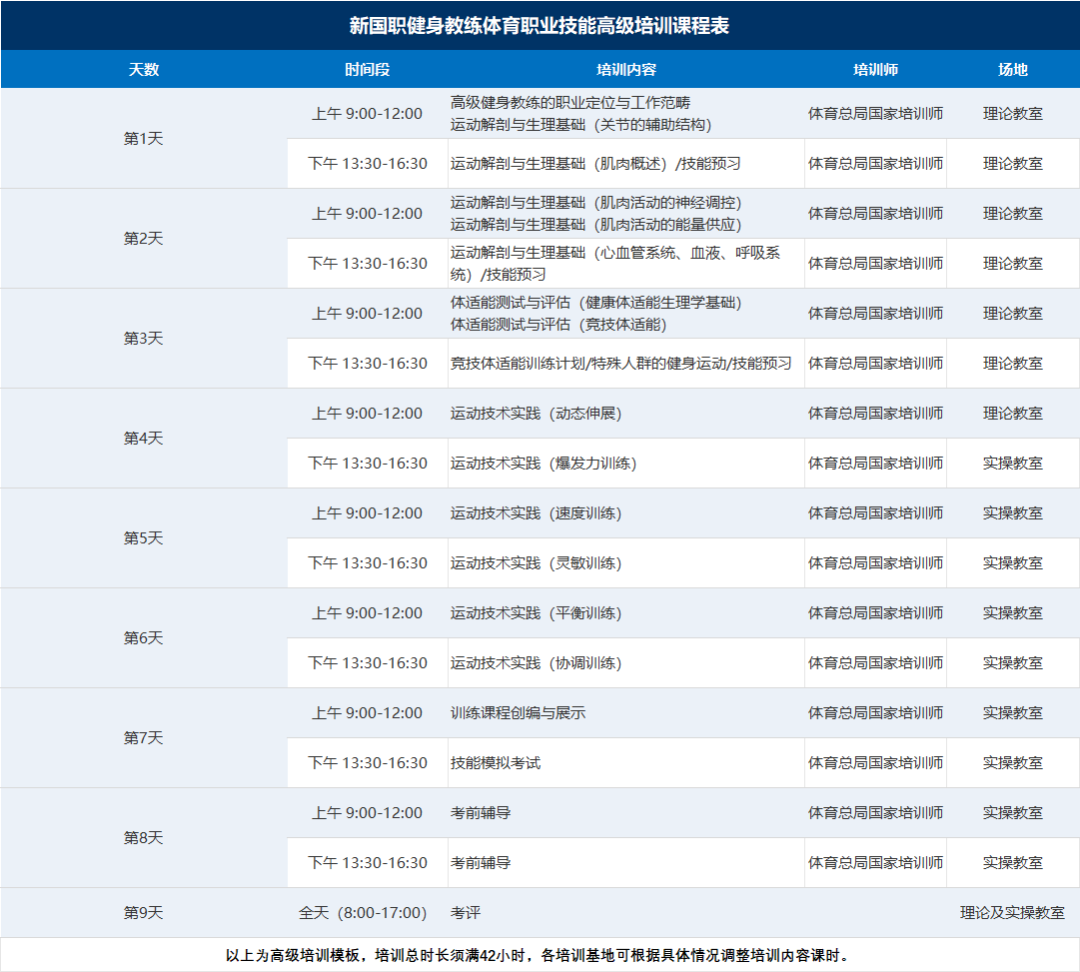This screenshot has height=972, width=1080.
Task: Click 实操教室 venue for 技能模拟考试 row
Action: pyautogui.click(x=1012, y=763)
